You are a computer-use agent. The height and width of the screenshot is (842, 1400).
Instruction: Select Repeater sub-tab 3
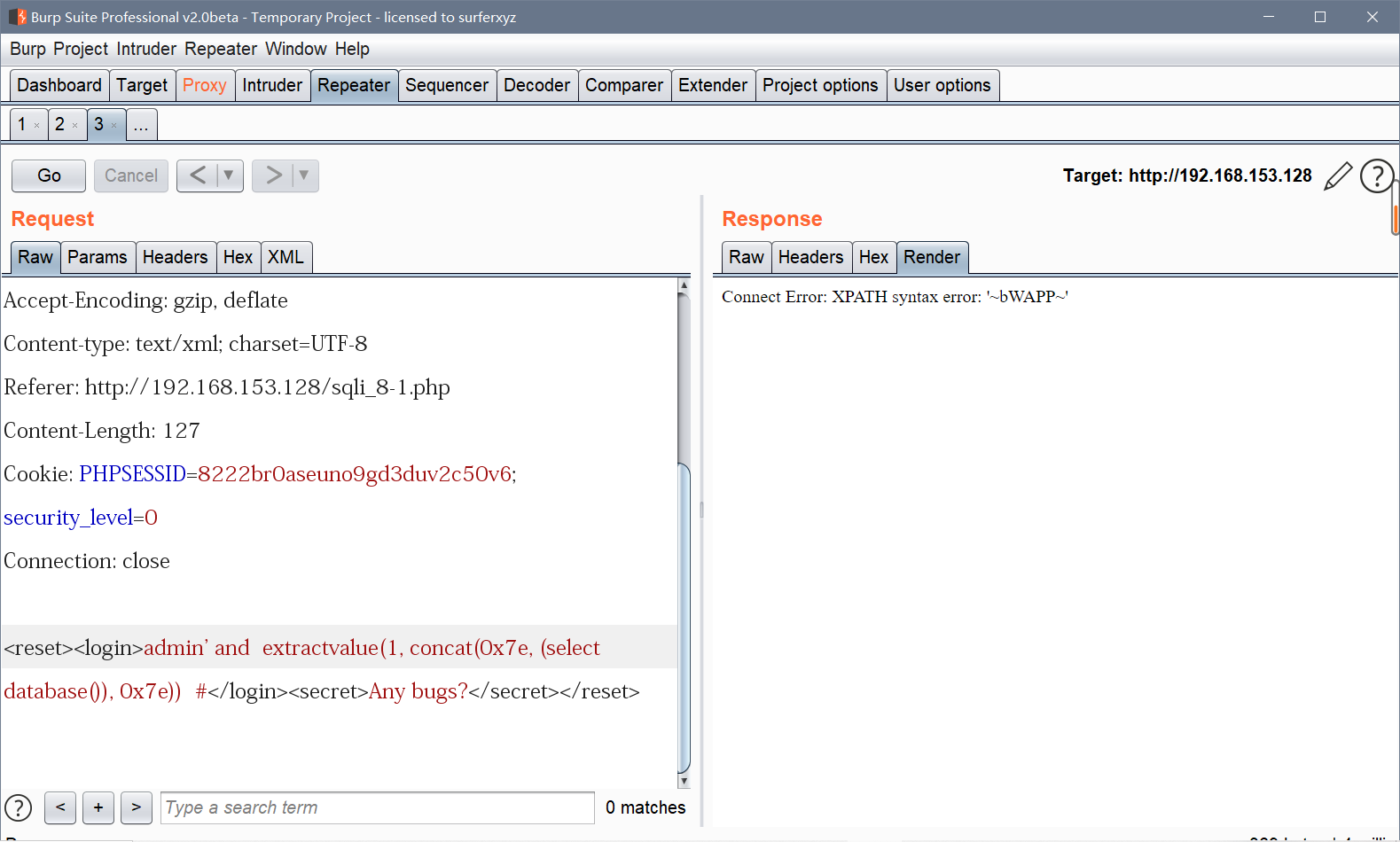tap(98, 124)
